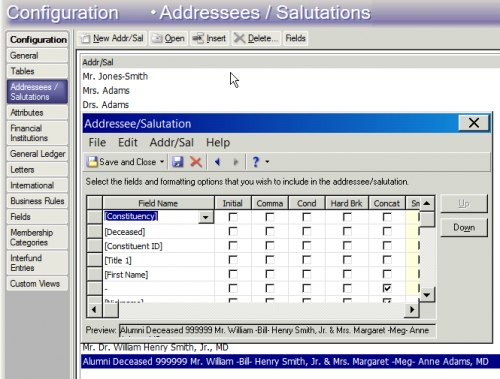Toggle Initial checkbox for [Constituency] row
Image resolution: width=500 pixels, height=379 pixels.
coord(233,217)
